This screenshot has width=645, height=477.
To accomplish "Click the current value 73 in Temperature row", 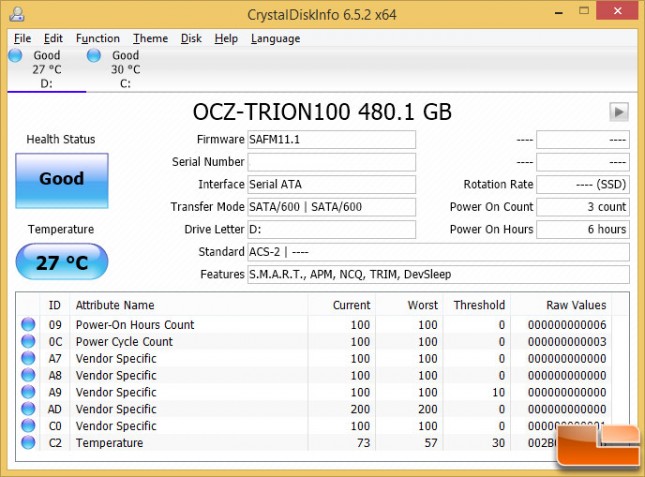I will coord(364,443).
